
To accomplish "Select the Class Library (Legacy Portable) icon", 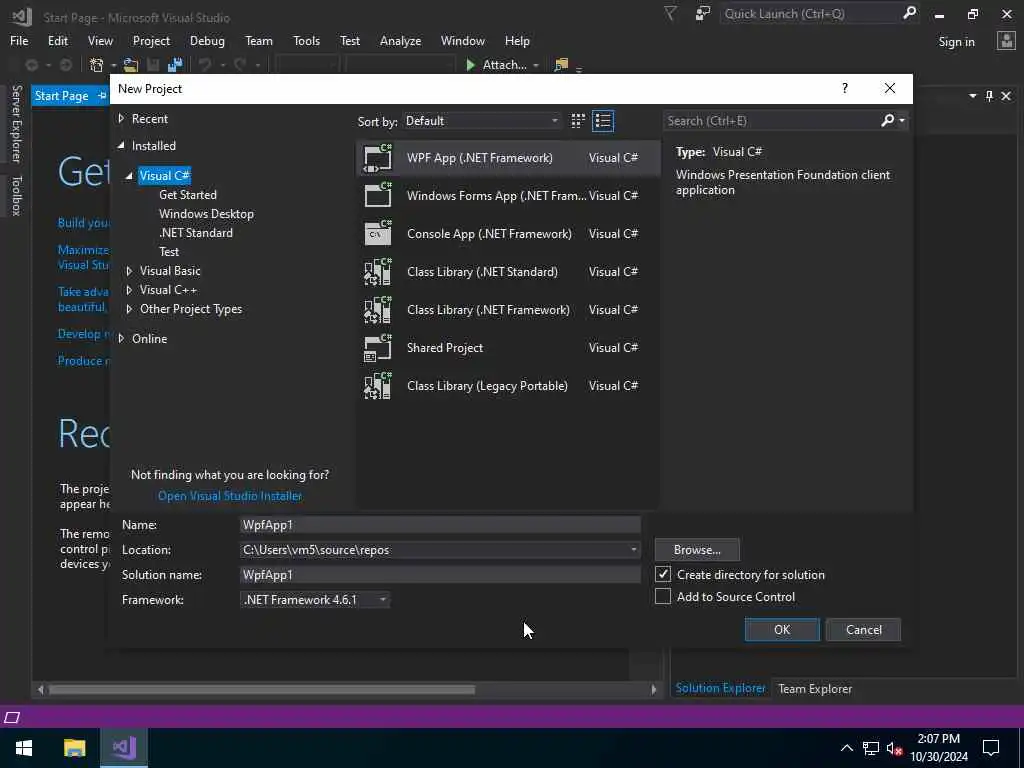I will tap(377, 385).
